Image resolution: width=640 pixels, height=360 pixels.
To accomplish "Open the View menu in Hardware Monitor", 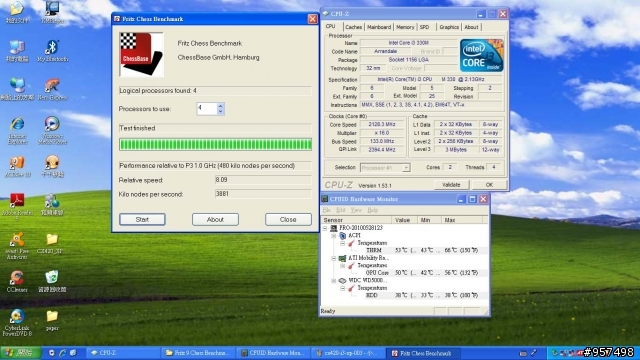I will pyautogui.click(x=356, y=210).
